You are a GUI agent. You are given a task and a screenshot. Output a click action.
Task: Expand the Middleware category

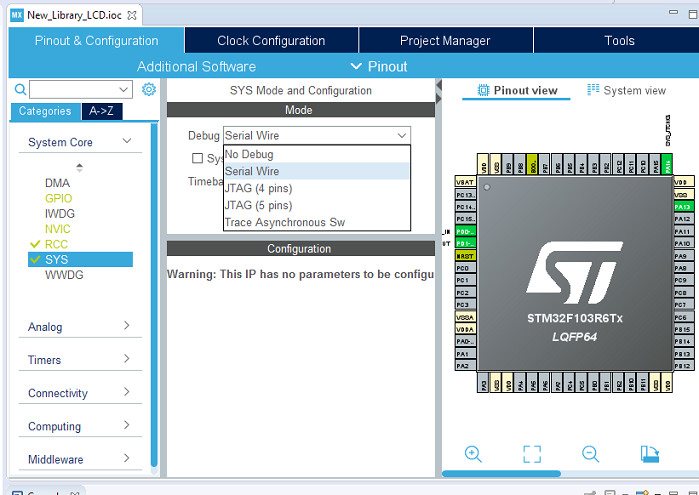click(x=127, y=458)
